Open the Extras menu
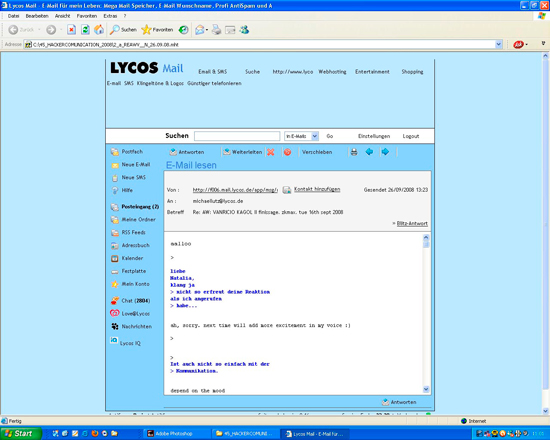 (x=110, y=16)
